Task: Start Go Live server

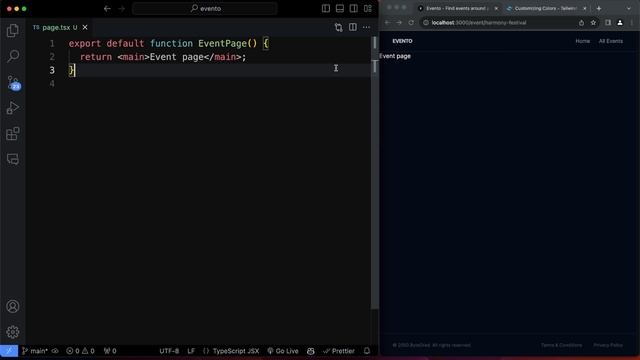Action: (x=283, y=351)
